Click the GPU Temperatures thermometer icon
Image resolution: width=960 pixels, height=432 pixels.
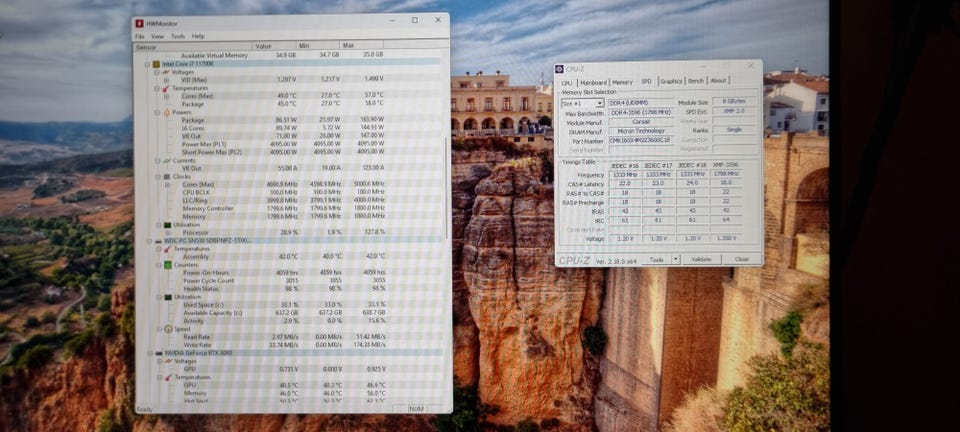tap(168, 377)
